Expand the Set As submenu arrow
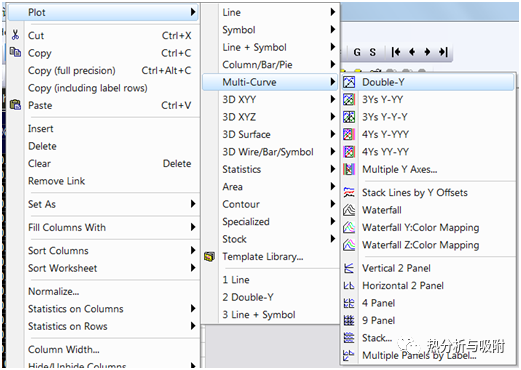 pyautogui.click(x=193, y=204)
